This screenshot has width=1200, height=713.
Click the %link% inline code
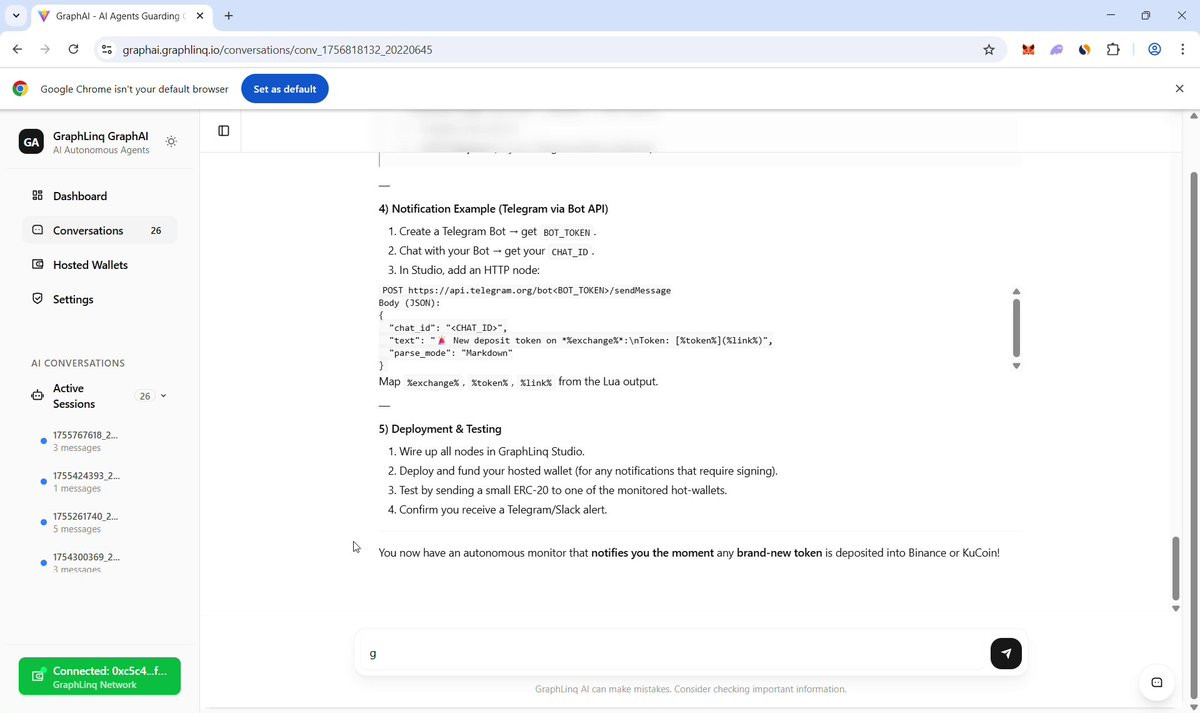536,382
